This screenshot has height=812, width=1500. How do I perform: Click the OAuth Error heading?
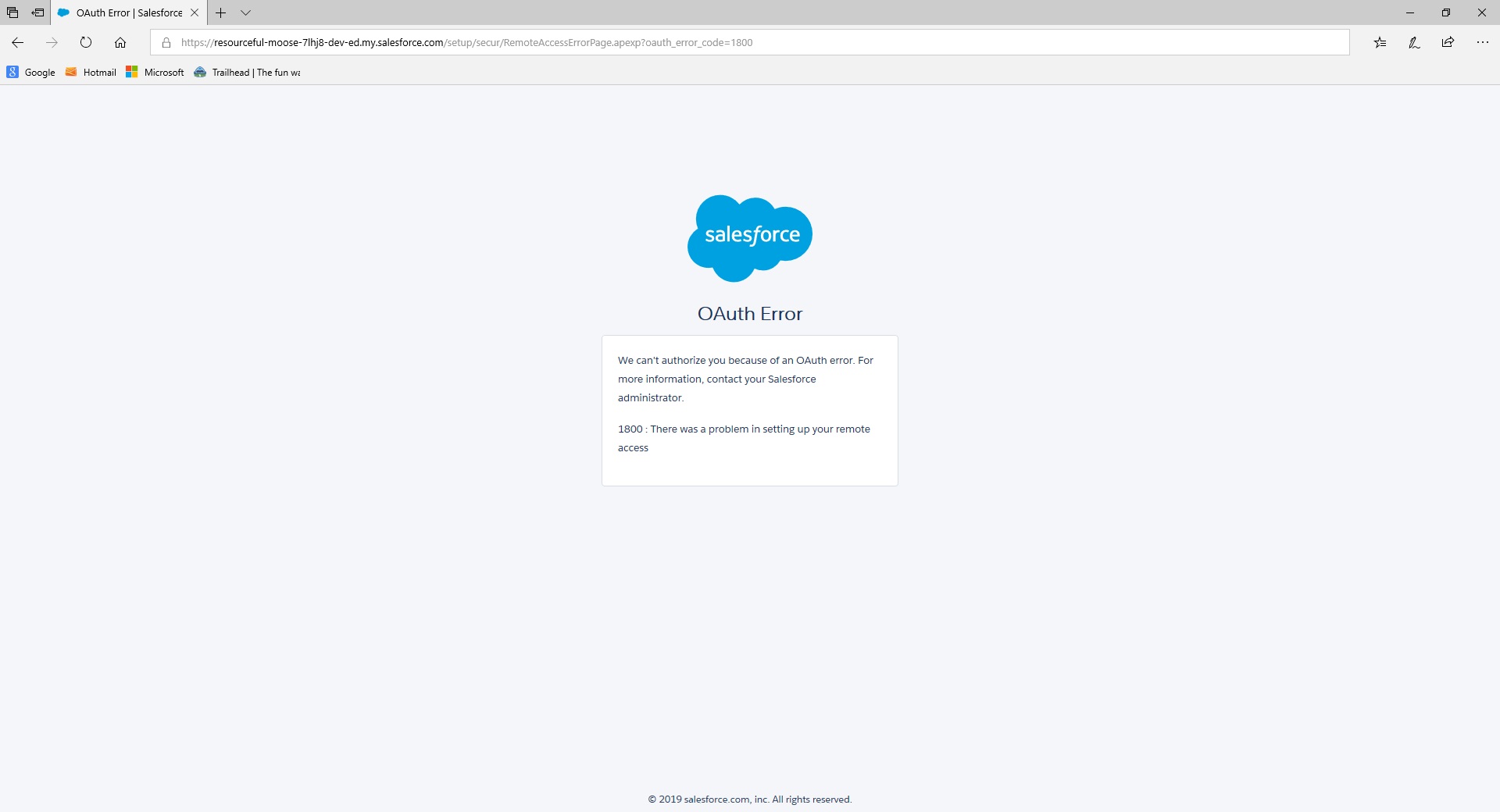[x=750, y=314]
